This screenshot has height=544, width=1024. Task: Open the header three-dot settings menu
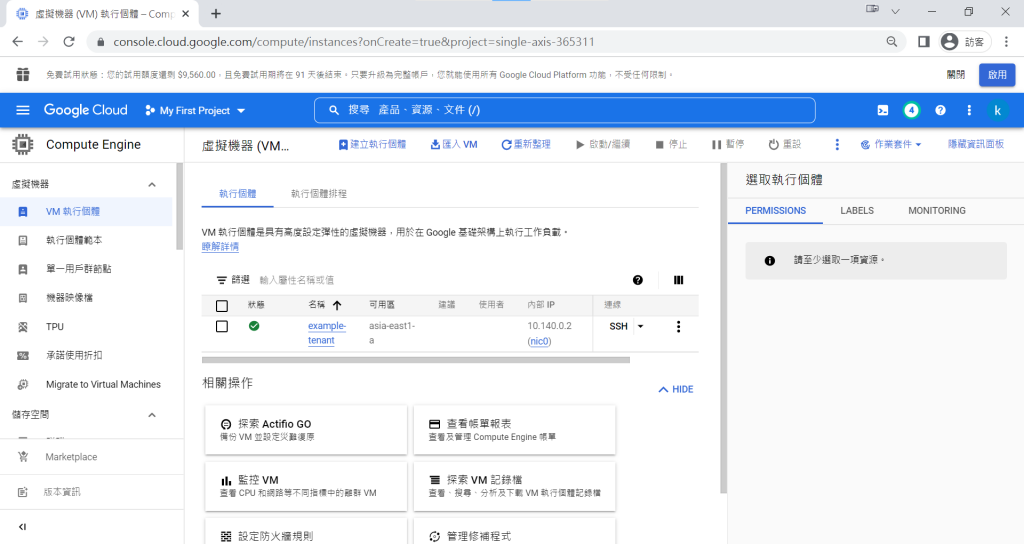968,110
